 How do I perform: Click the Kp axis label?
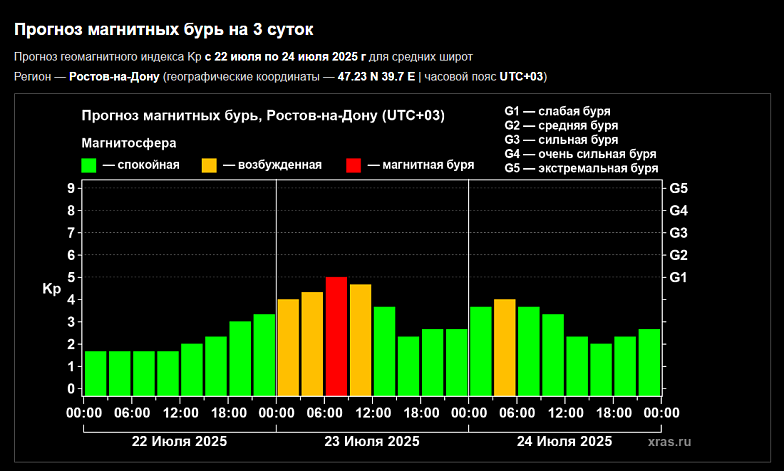pyautogui.click(x=52, y=289)
